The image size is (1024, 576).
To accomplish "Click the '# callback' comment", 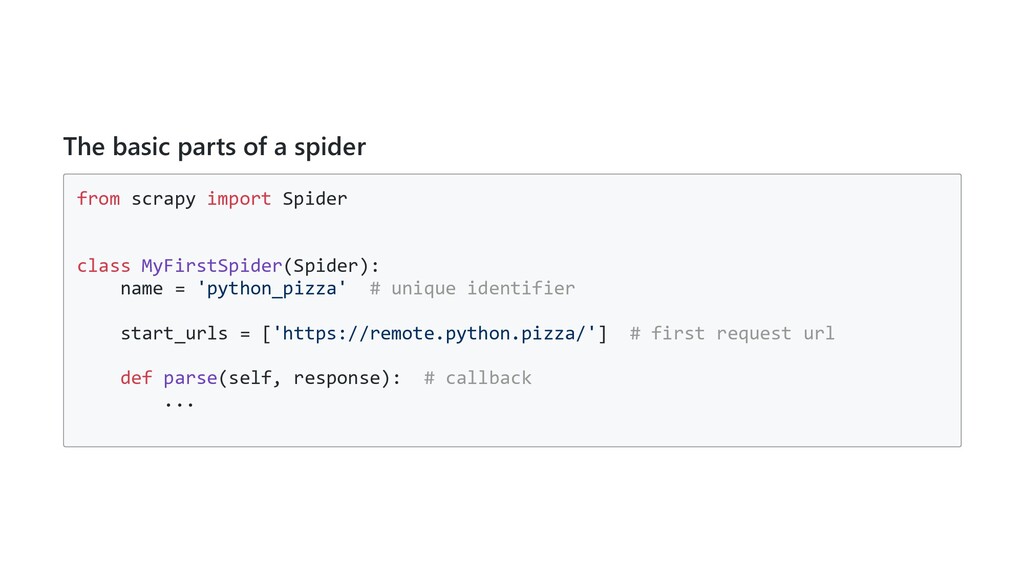I will click(x=478, y=378).
